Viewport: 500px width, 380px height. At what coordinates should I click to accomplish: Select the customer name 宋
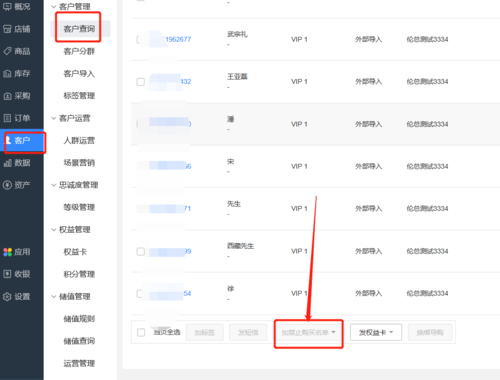click(230, 162)
